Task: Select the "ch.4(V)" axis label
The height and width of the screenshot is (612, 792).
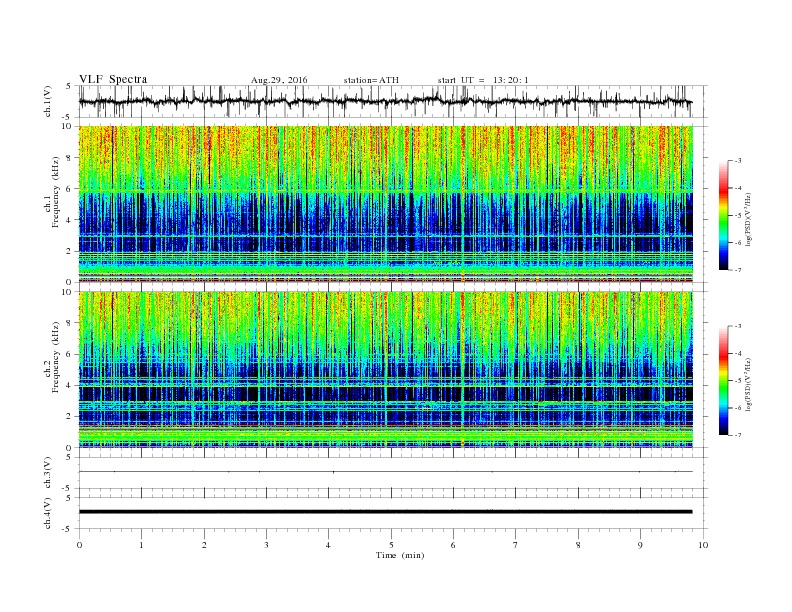Action: (x=48, y=514)
